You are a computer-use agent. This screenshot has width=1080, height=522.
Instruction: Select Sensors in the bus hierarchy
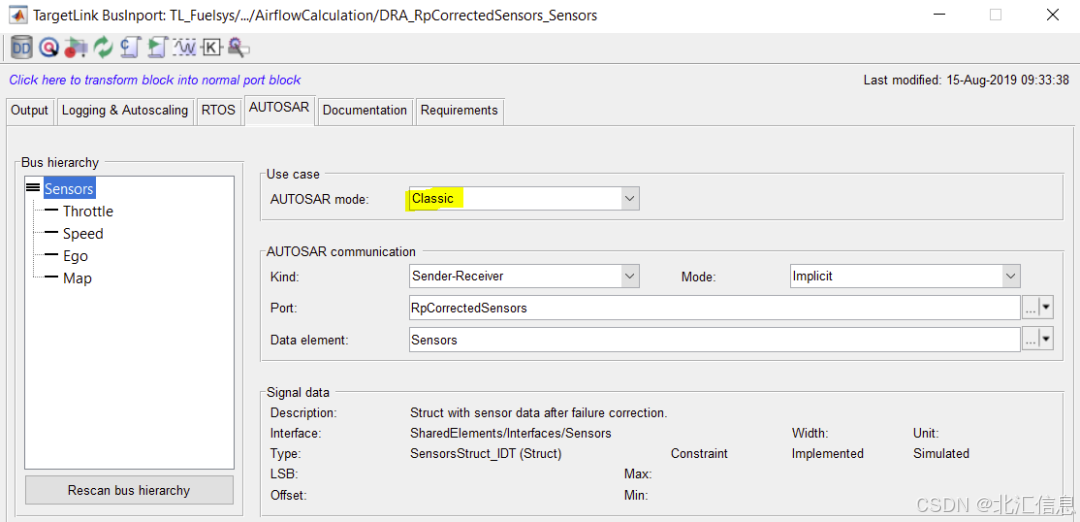[x=69, y=188]
